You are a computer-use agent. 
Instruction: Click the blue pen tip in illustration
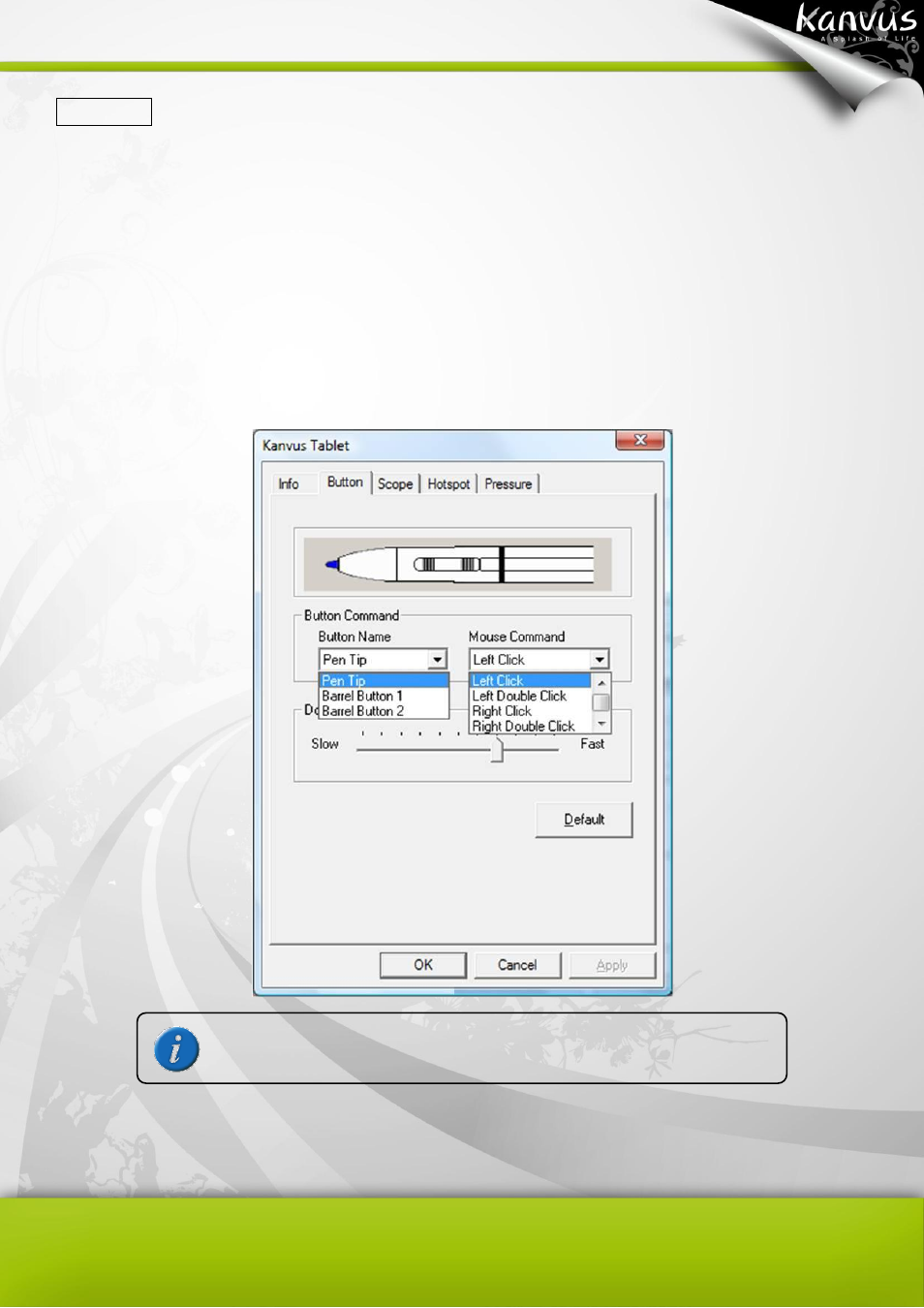point(332,564)
